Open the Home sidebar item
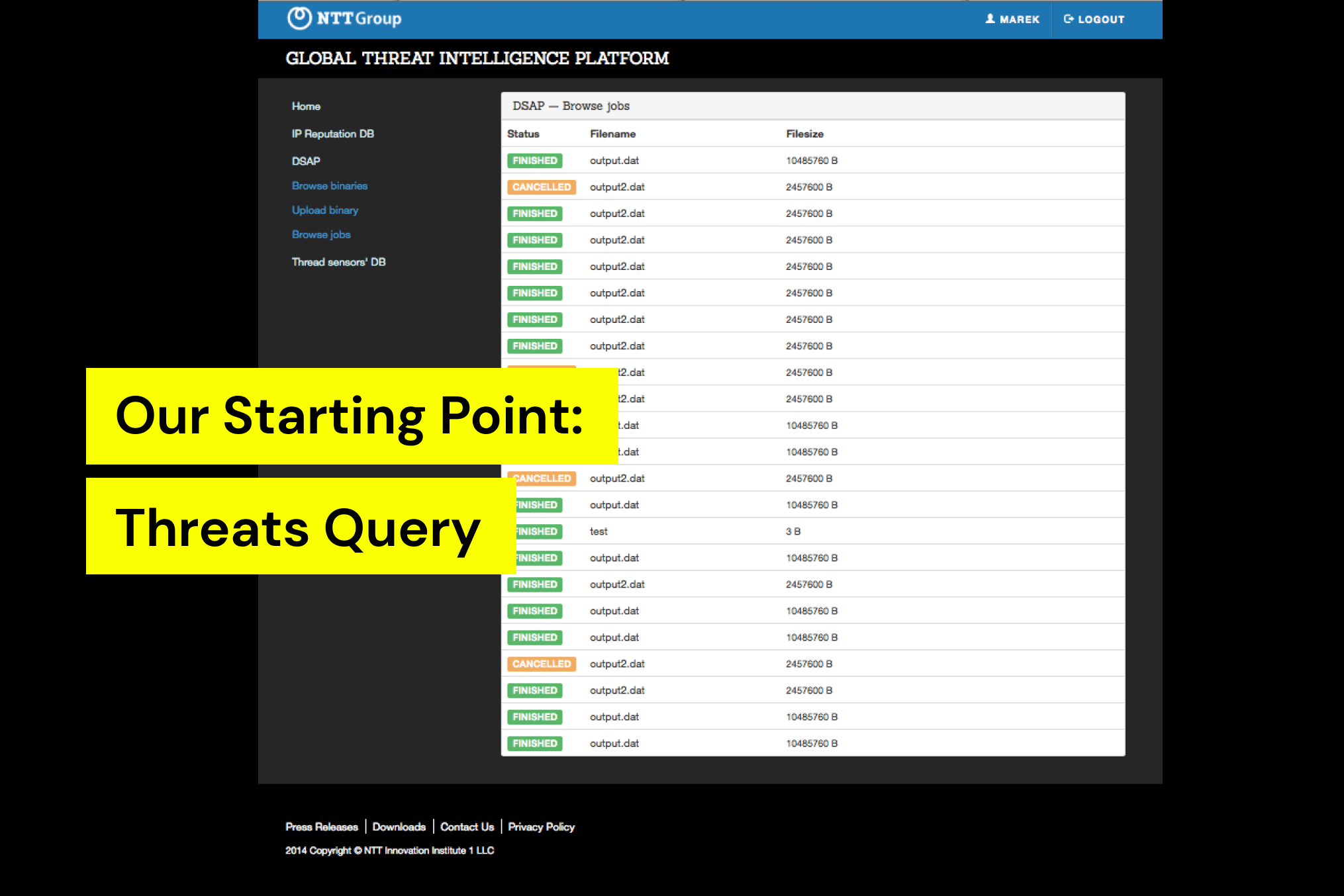Viewport: 1344px width, 896px height. tap(306, 106)
